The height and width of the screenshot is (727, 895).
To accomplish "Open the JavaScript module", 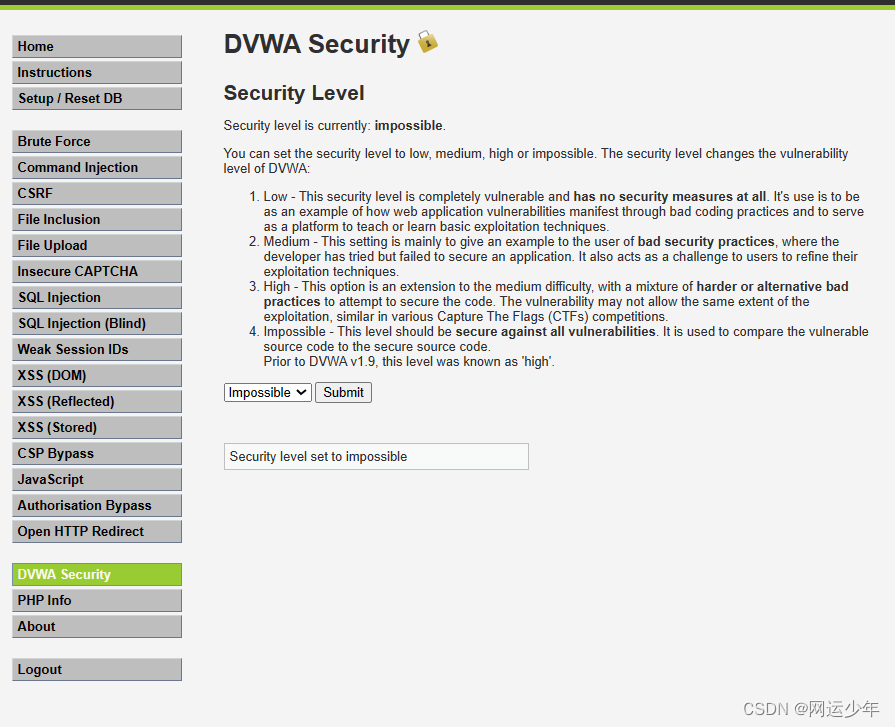I will [96, 479].
